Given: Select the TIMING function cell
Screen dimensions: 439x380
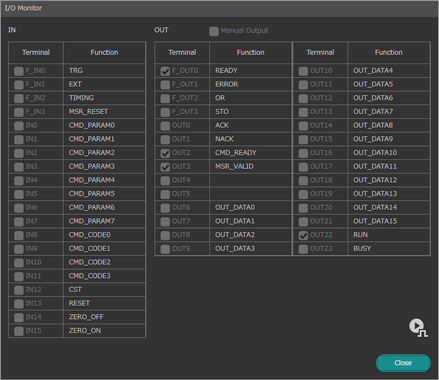Looking at the screenshot, I should (x=104, y=98).
